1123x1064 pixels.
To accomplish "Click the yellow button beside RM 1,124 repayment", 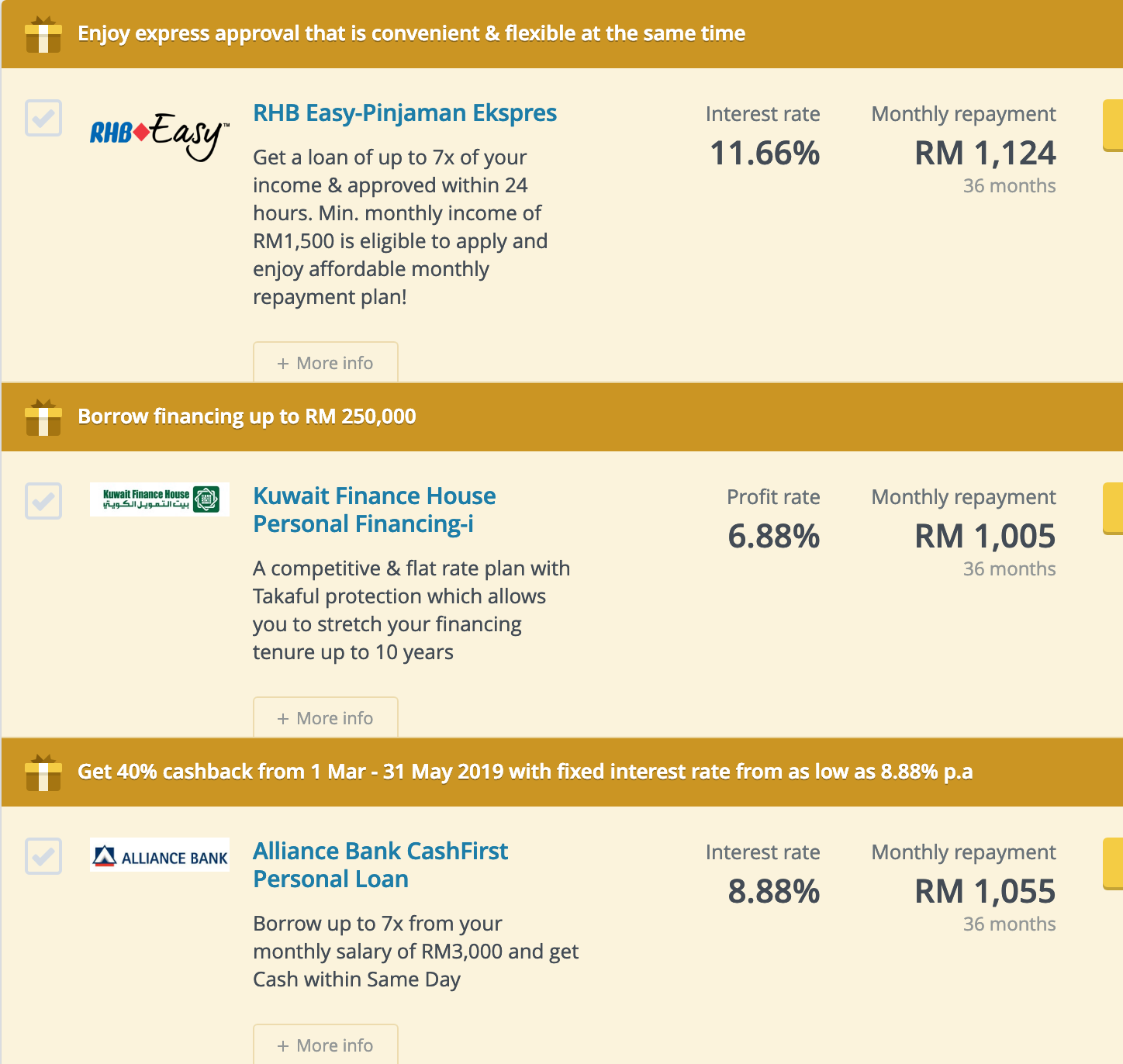I will click(x=1113, y=125).
